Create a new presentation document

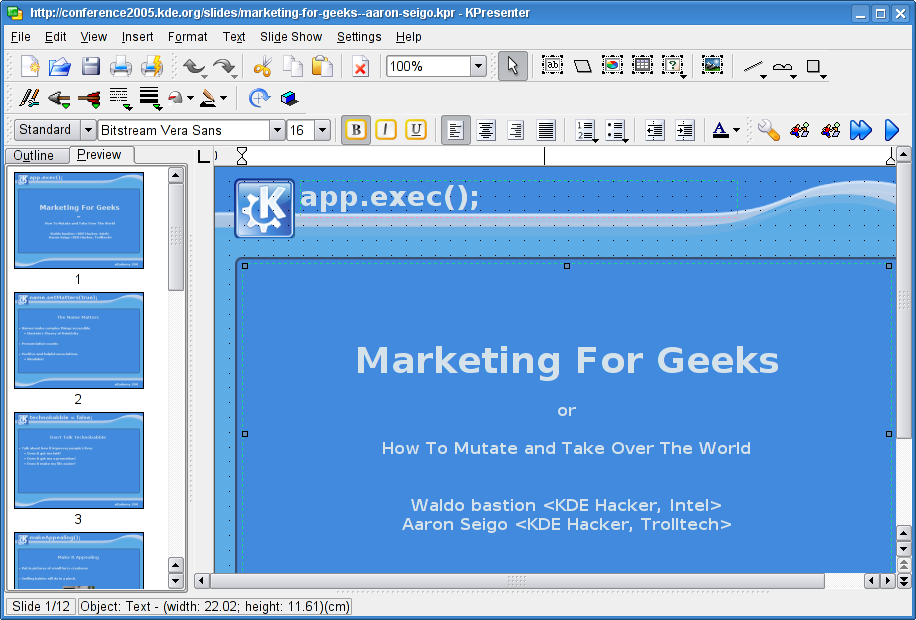click(x=29, y=66)
